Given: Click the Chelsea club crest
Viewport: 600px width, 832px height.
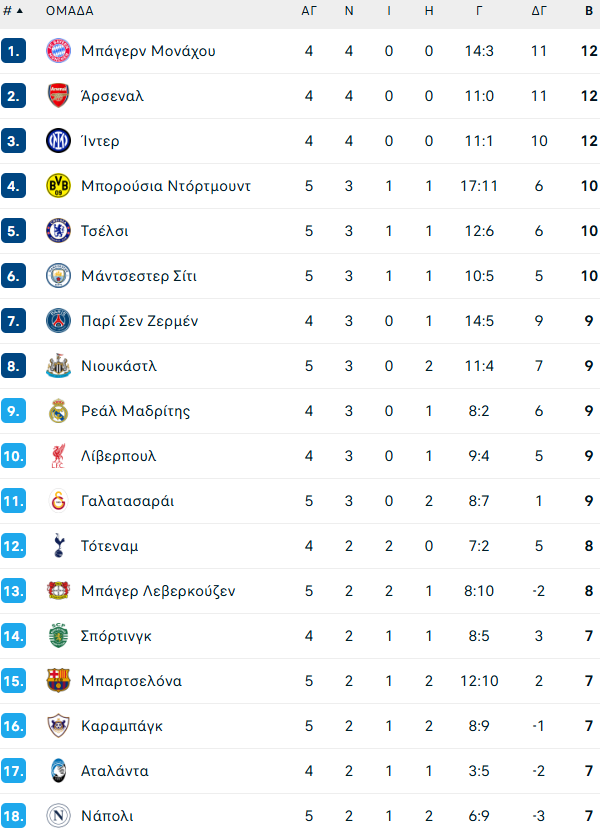Looking at the screenshot, I should [x=59, y=231].
